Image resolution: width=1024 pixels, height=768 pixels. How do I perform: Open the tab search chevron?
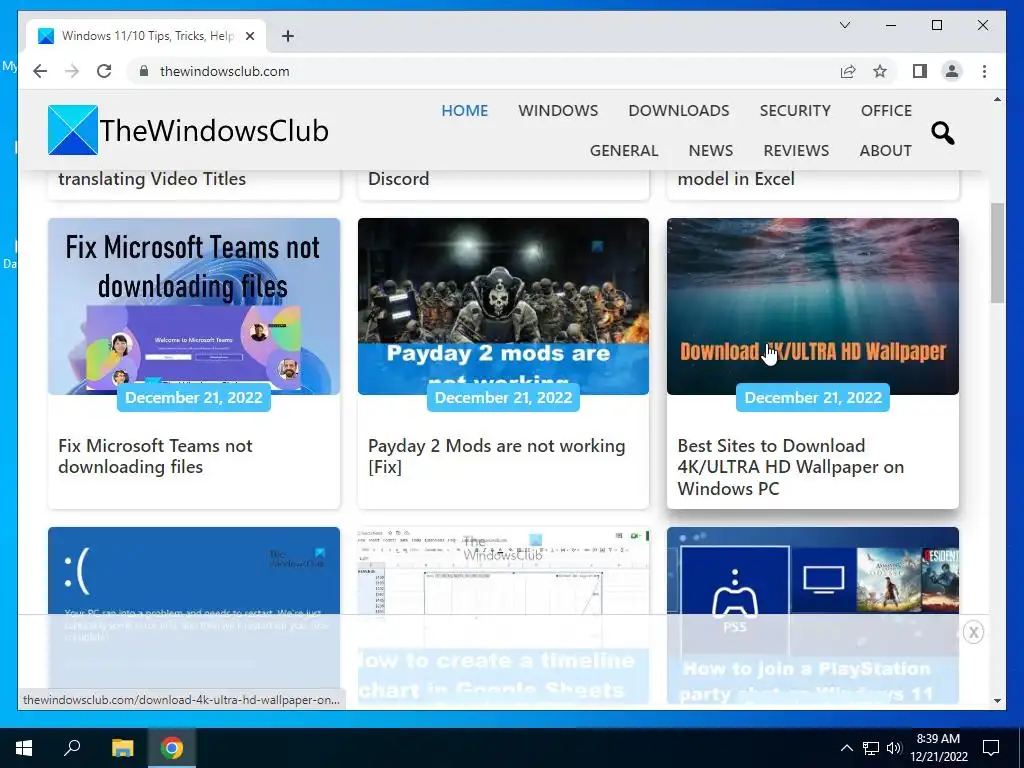point(844,25)
